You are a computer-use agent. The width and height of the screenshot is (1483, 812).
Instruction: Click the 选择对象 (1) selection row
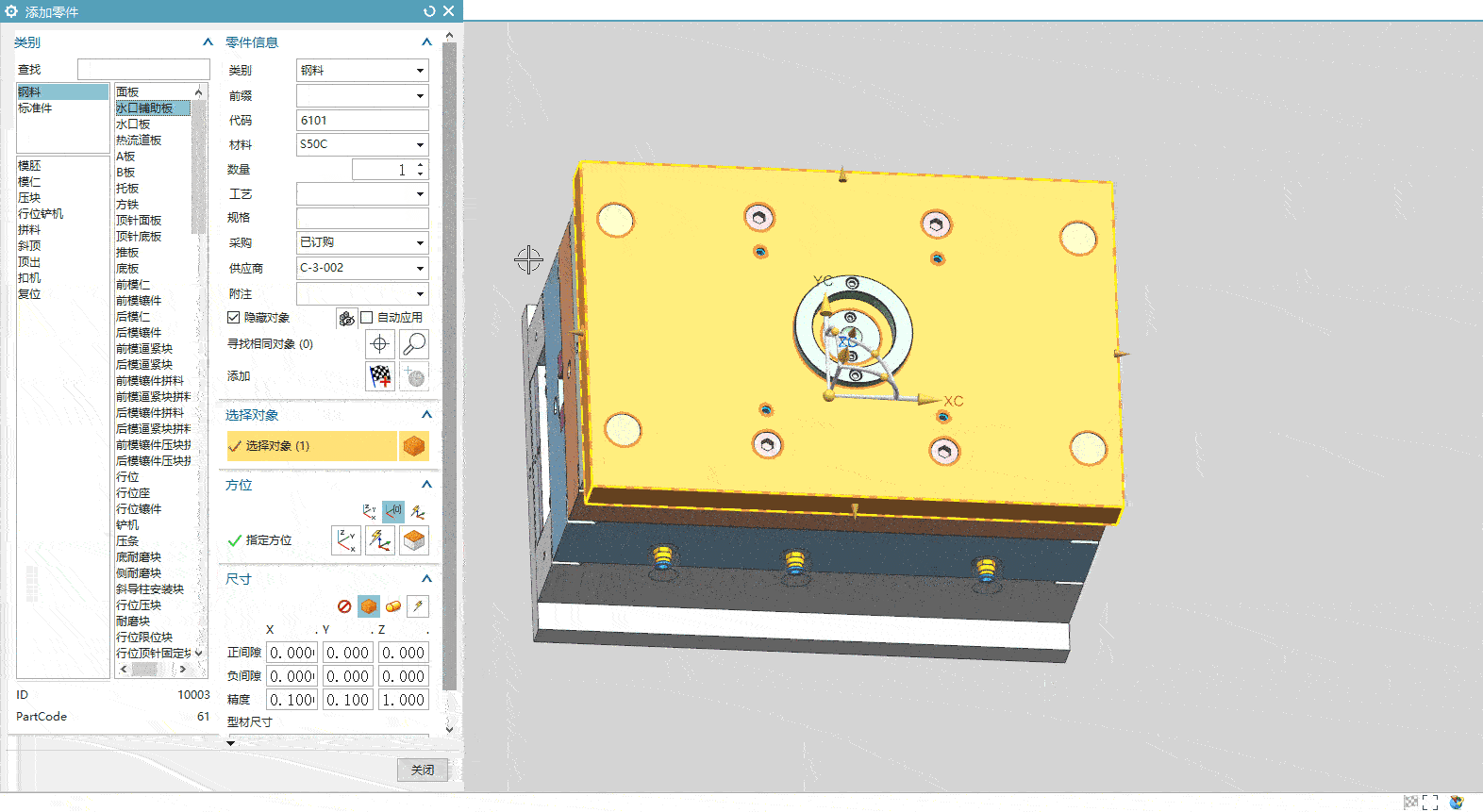(x=312, y=446)
